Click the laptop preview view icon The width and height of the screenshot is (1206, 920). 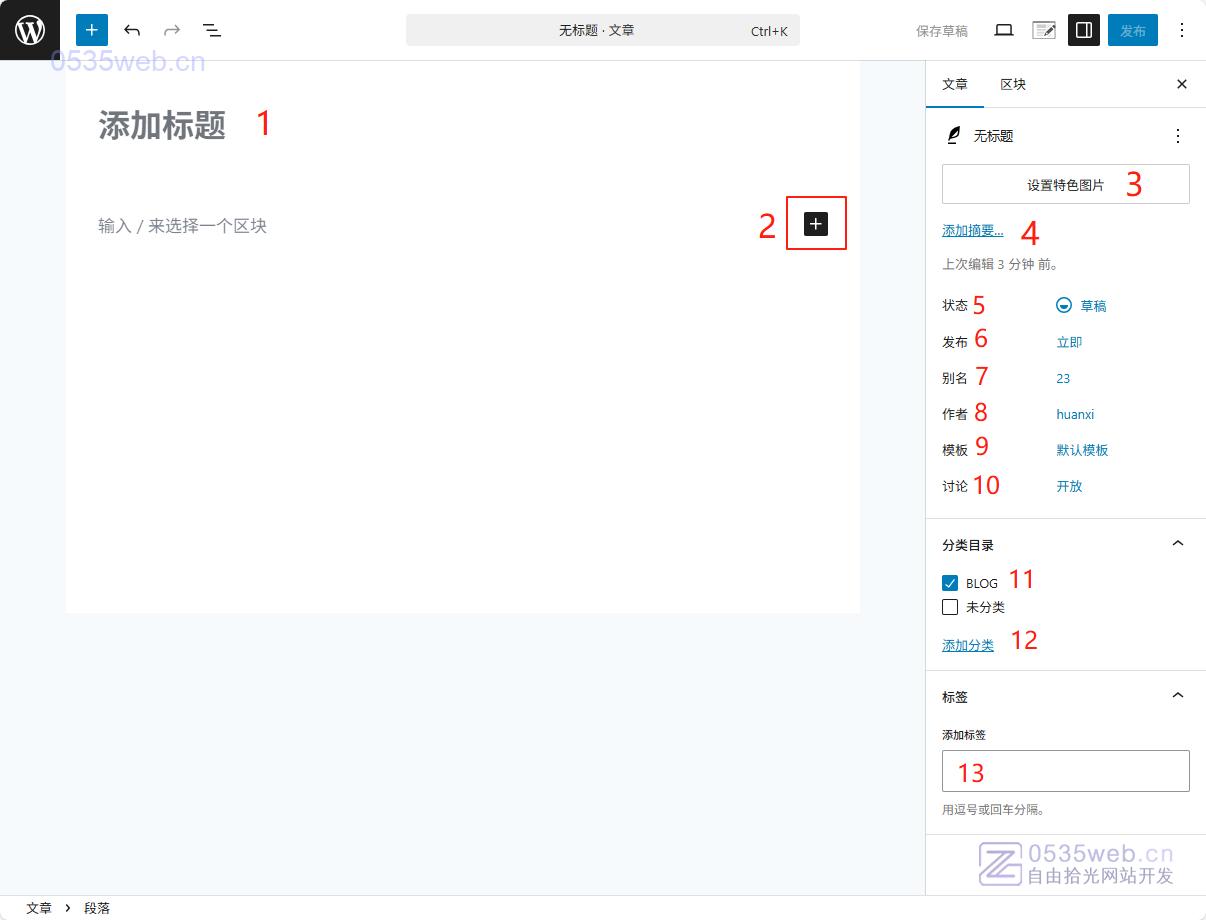(x=1004, y=30)
